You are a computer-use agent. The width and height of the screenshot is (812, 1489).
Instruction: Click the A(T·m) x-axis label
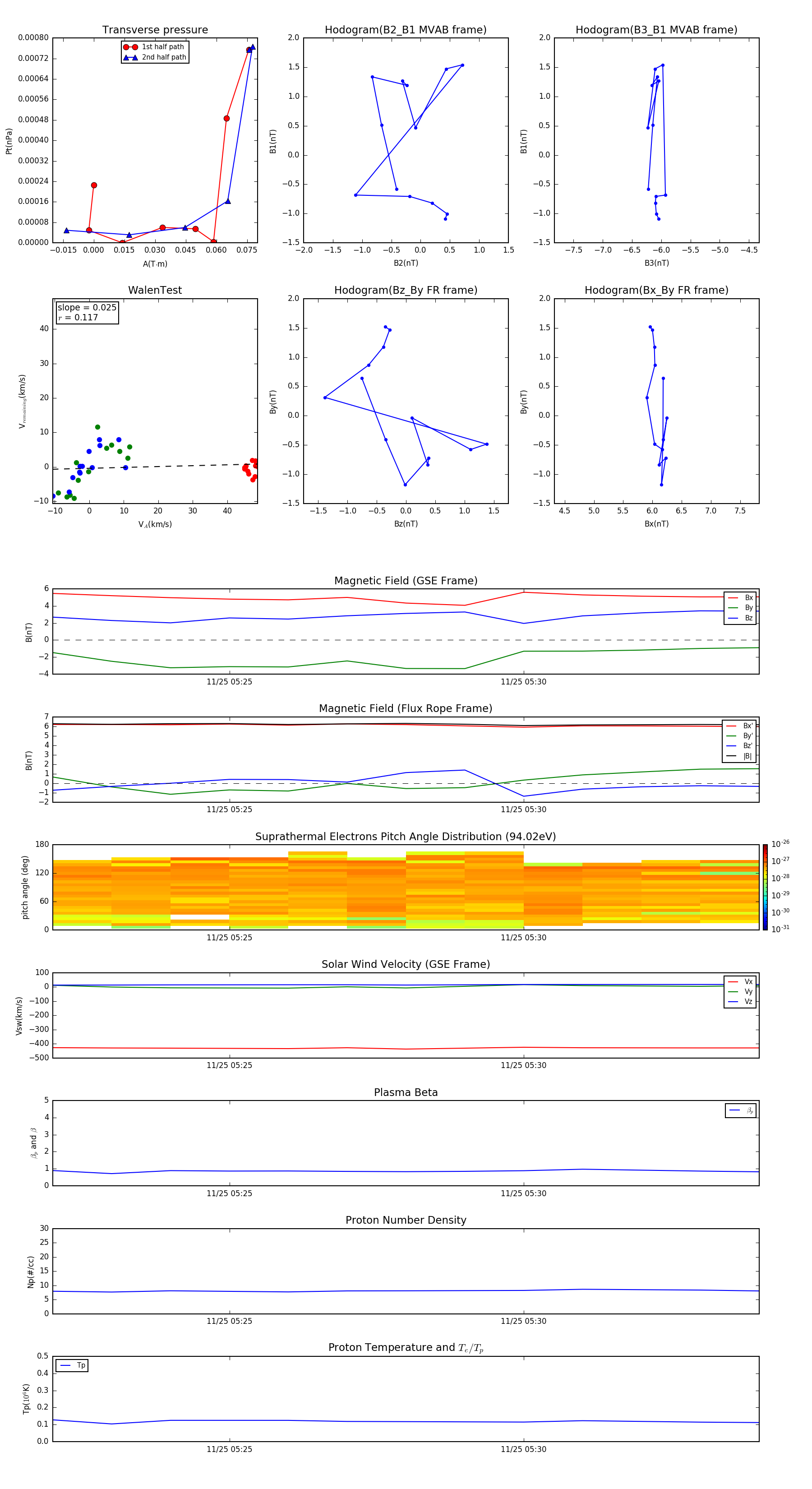155,264
